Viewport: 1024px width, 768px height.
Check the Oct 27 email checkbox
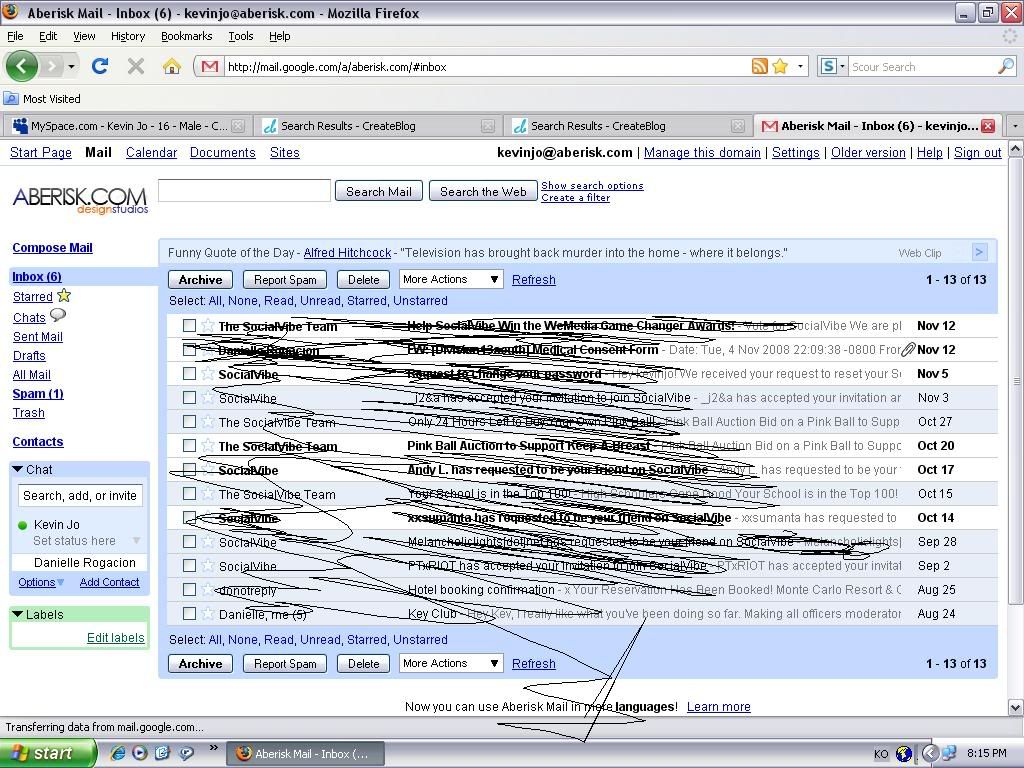[x=189, y=421]
